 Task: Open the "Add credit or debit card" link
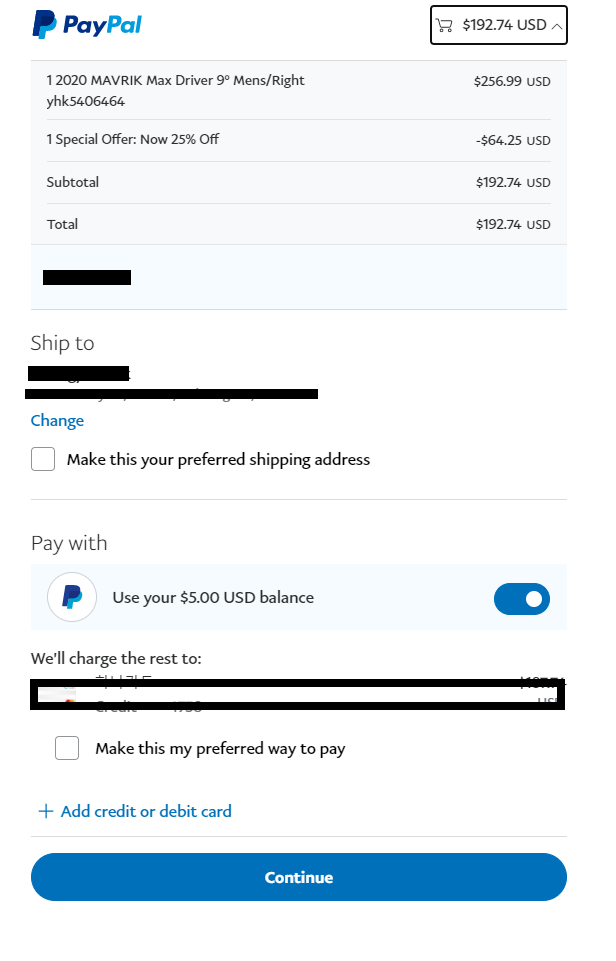click(x=146, y=811)
